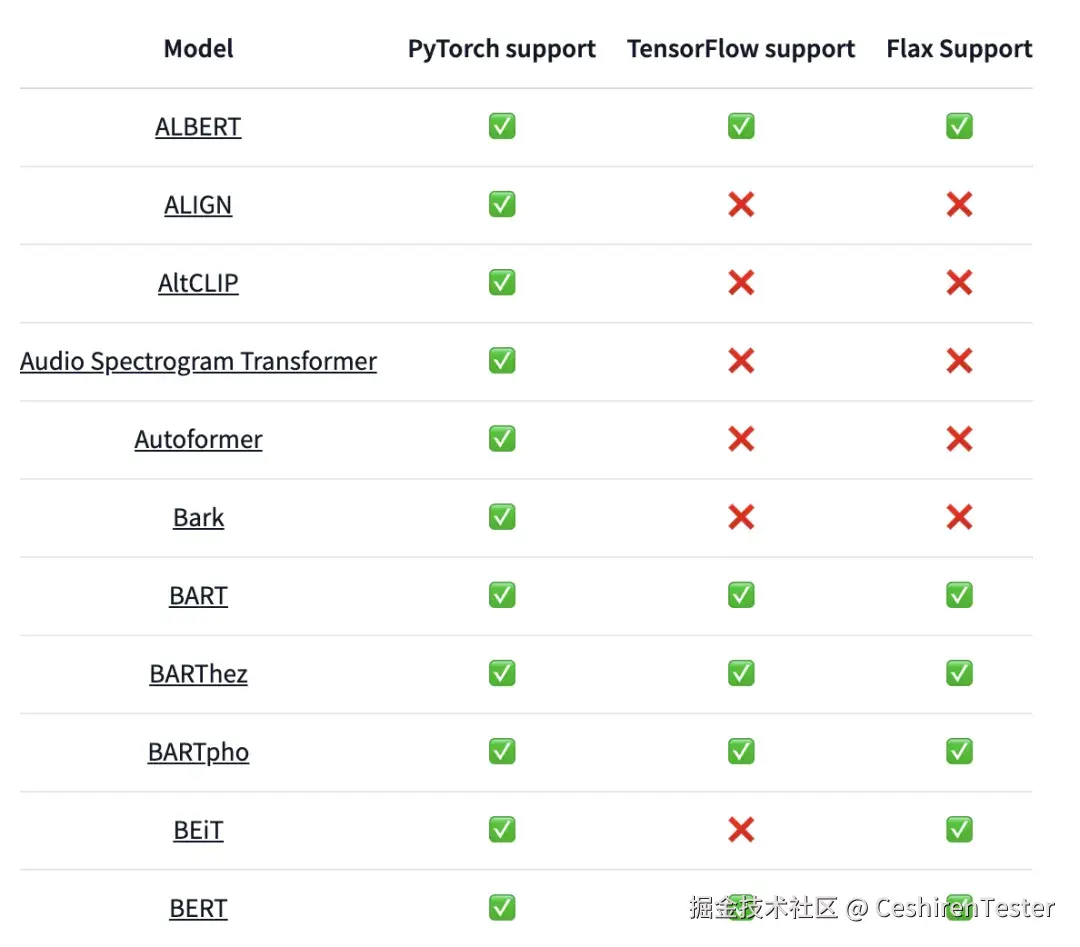Open the ALIGN model link
1080x947 pixels.
click(198, 205)
